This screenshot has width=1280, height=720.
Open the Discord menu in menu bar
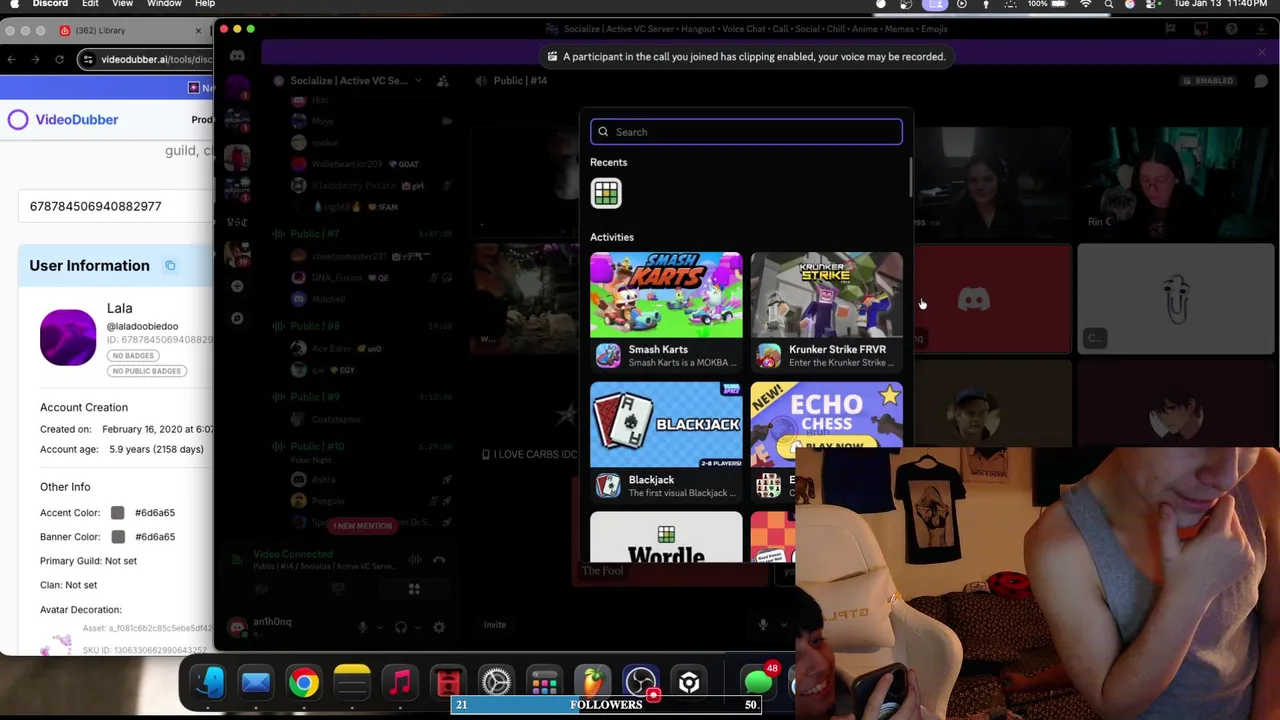coord(50,4)
